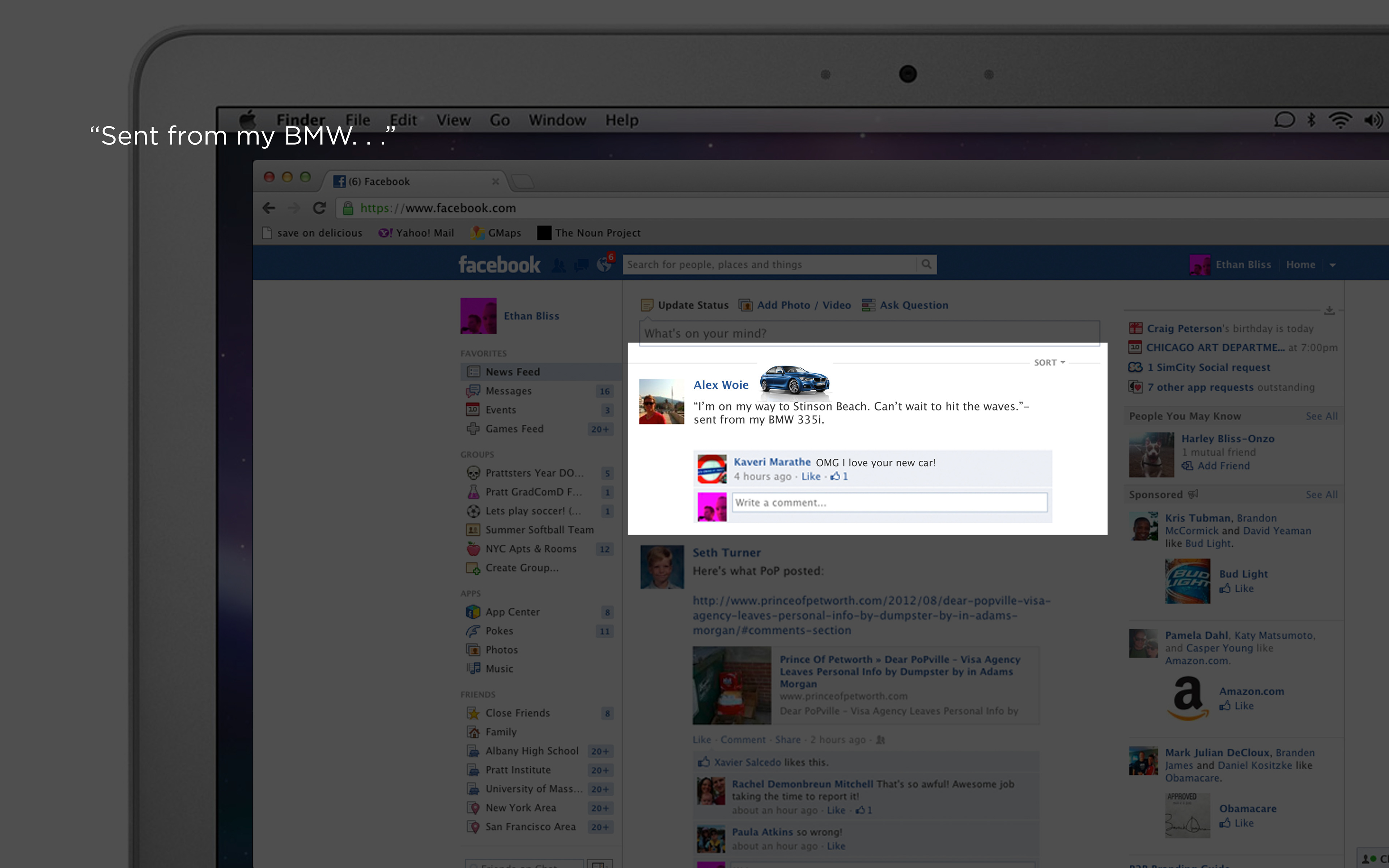Open Pokes in sidebar
Viewport: 1389px width, 868px height.
pos(540,631)
